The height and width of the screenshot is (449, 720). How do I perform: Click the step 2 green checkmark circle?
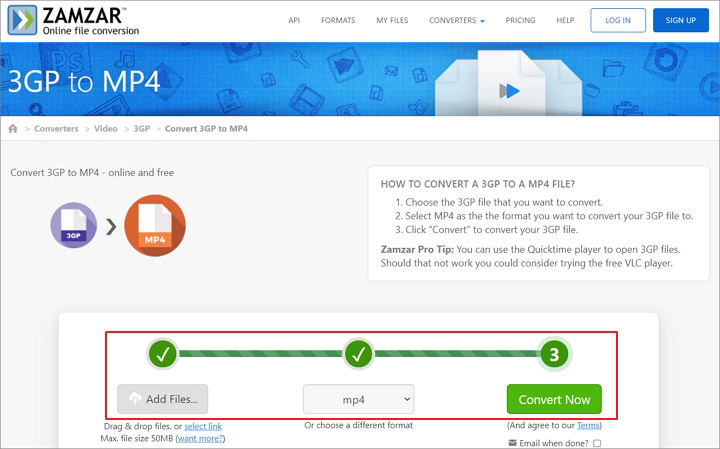(358, 354)
